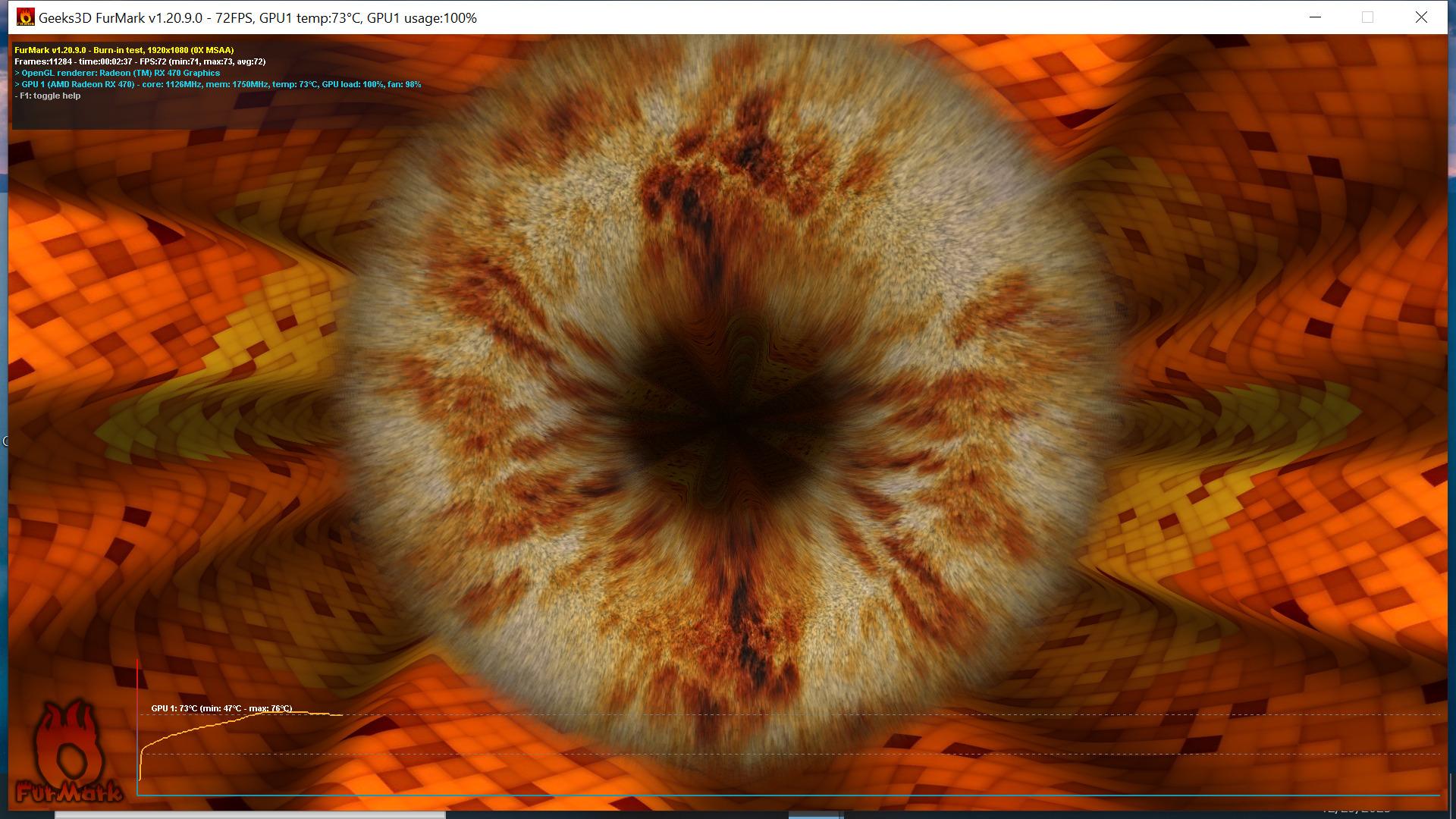Viewport: 1456px width, 819px height.
Task: Click the Windows taskbar search box
Action: pos(250,815)
